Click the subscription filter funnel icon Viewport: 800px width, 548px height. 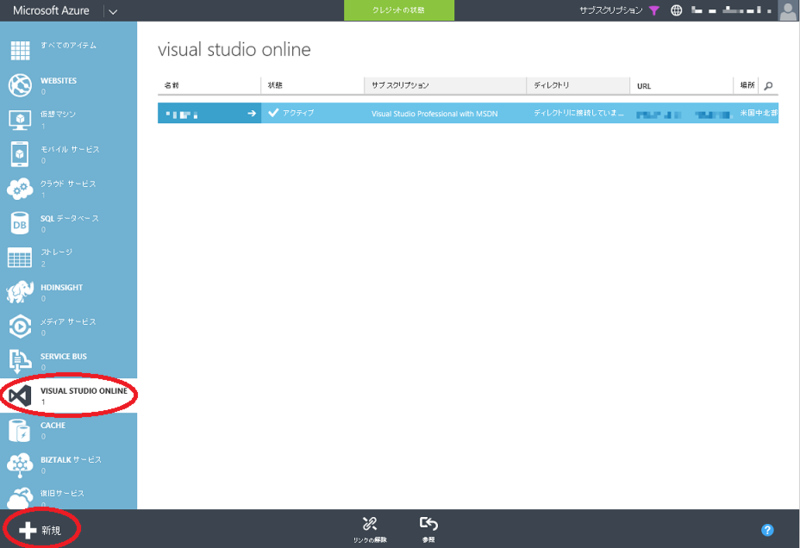[x=654, y=10]
